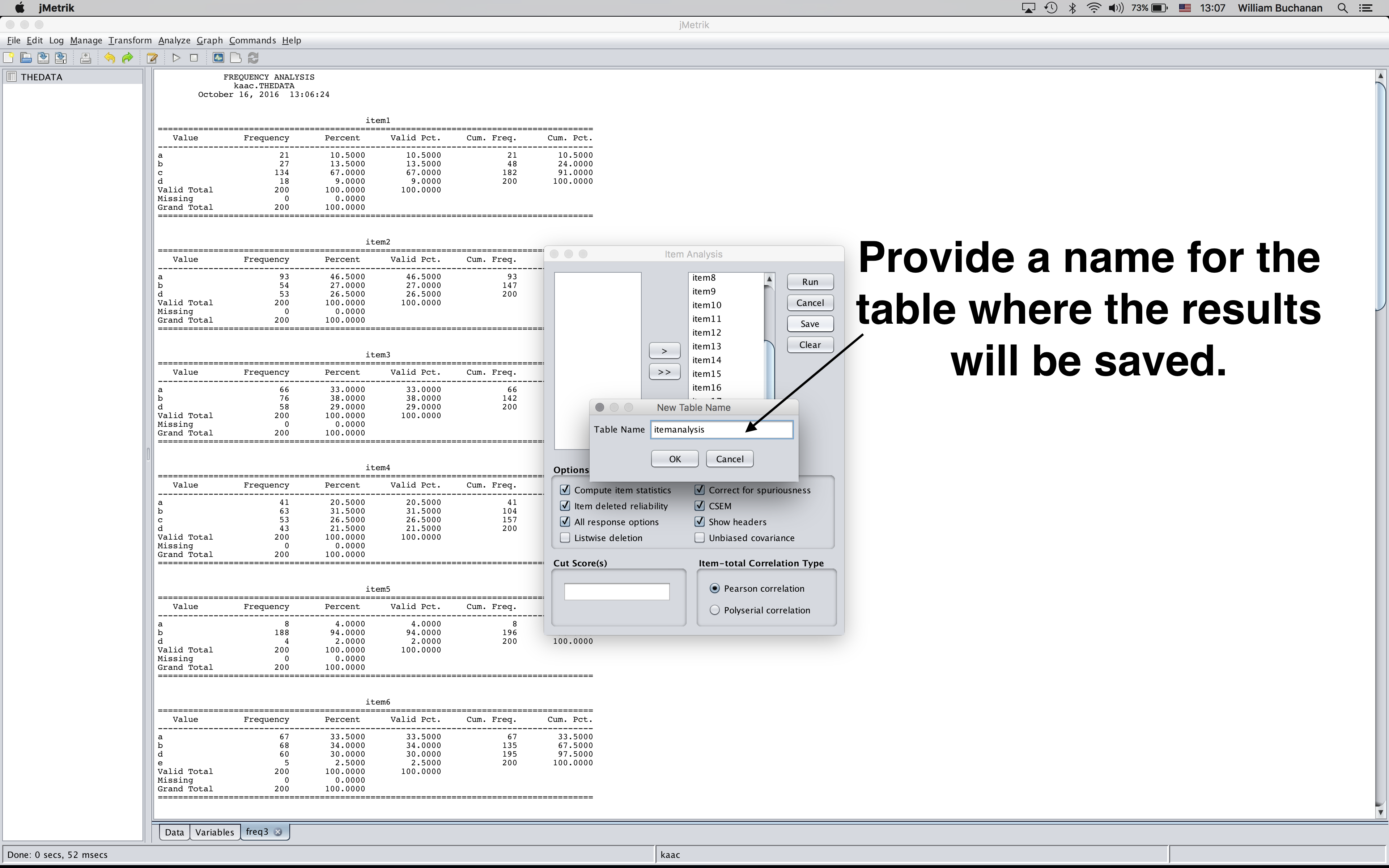The image size is (1389, 868).
Task: Click the Table Name text field
Action: 722,429
